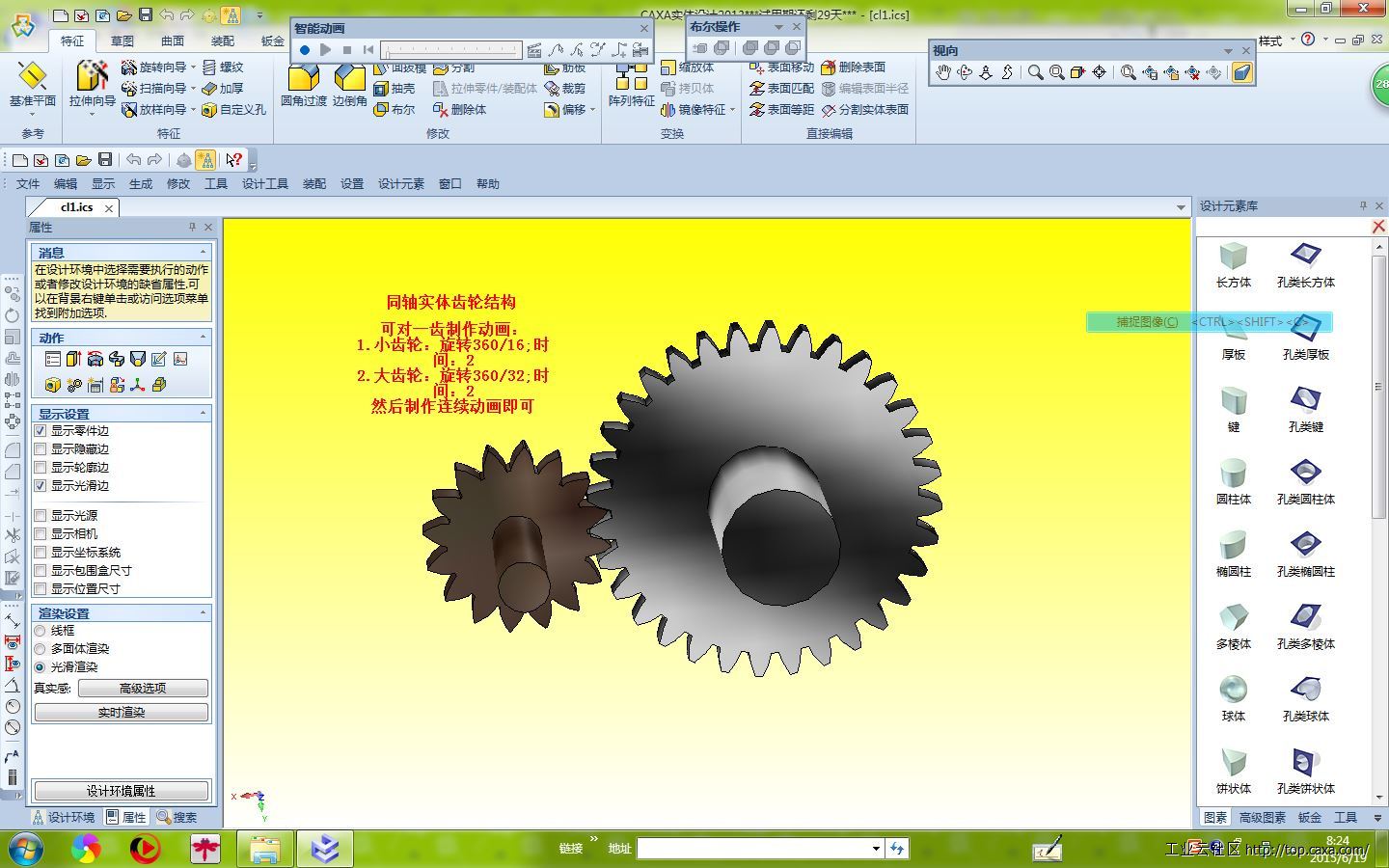The image size is (1389, 868).
Task: Click the zoom magnifier in 视向 toolbar
Action: pos(1035,72)
